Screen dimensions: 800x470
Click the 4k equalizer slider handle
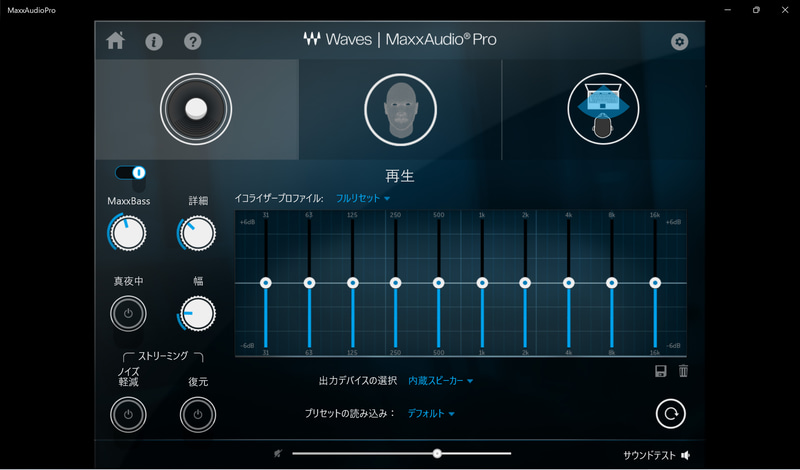[x=569, y=283]
